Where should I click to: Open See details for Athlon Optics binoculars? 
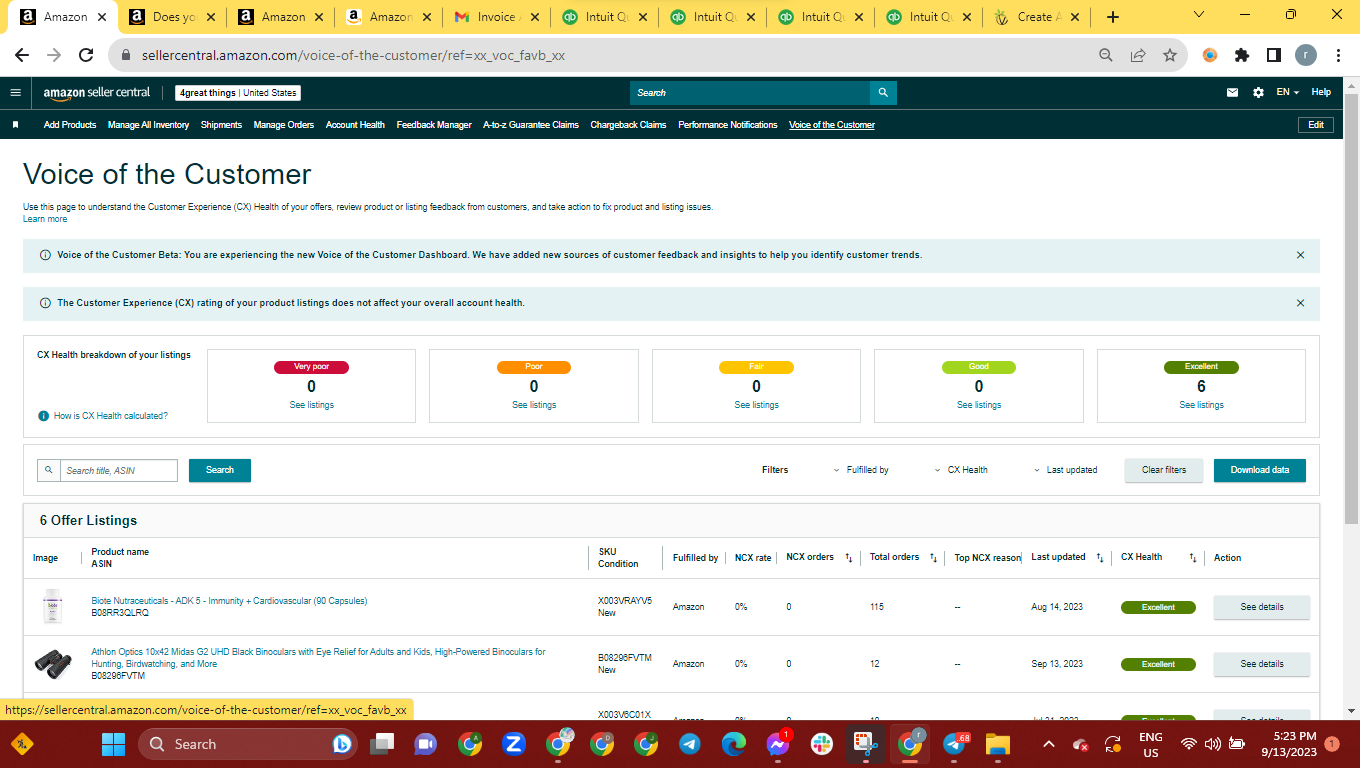point(1262,664)
